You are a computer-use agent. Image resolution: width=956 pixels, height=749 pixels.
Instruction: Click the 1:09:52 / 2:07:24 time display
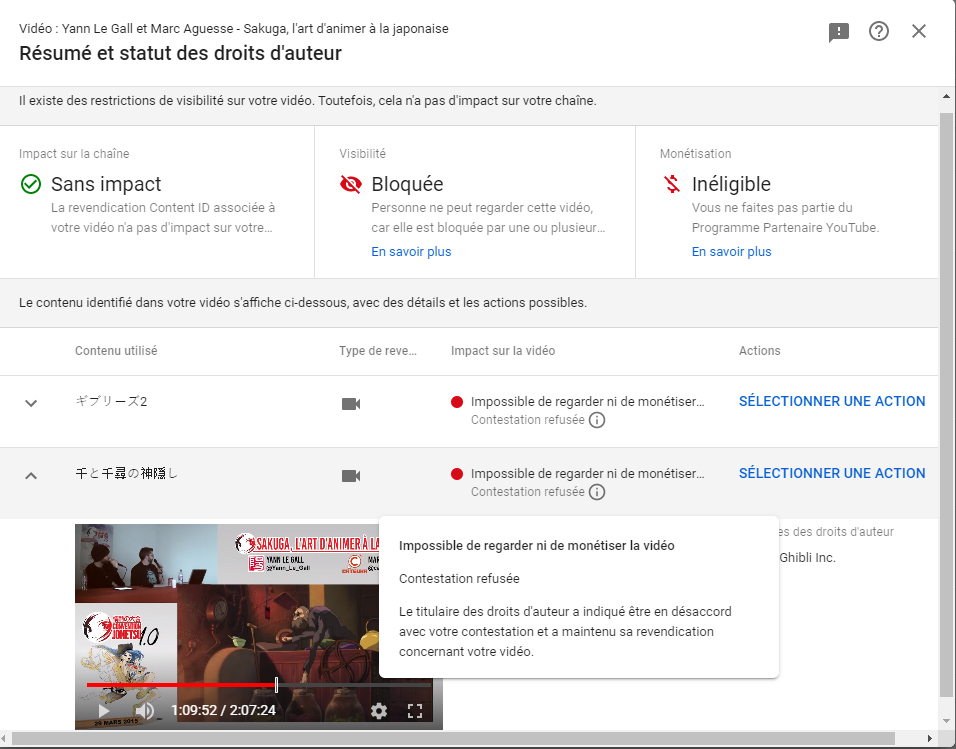(x=223, y=711)
